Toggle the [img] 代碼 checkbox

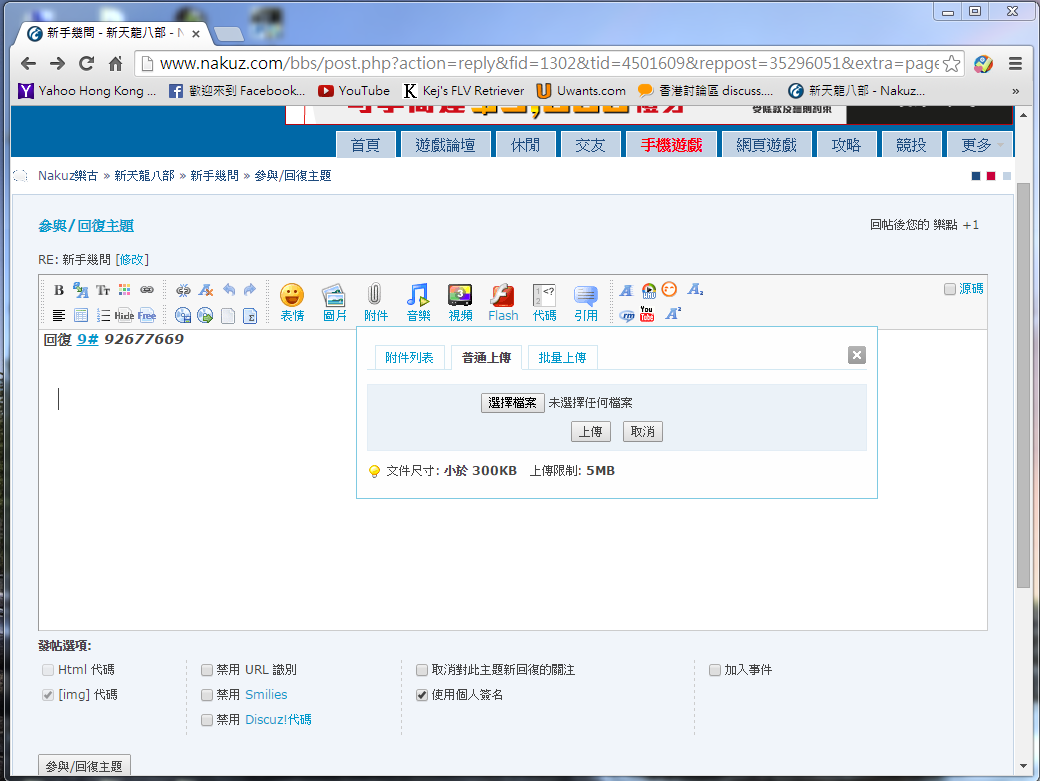[x=48, y=695]
